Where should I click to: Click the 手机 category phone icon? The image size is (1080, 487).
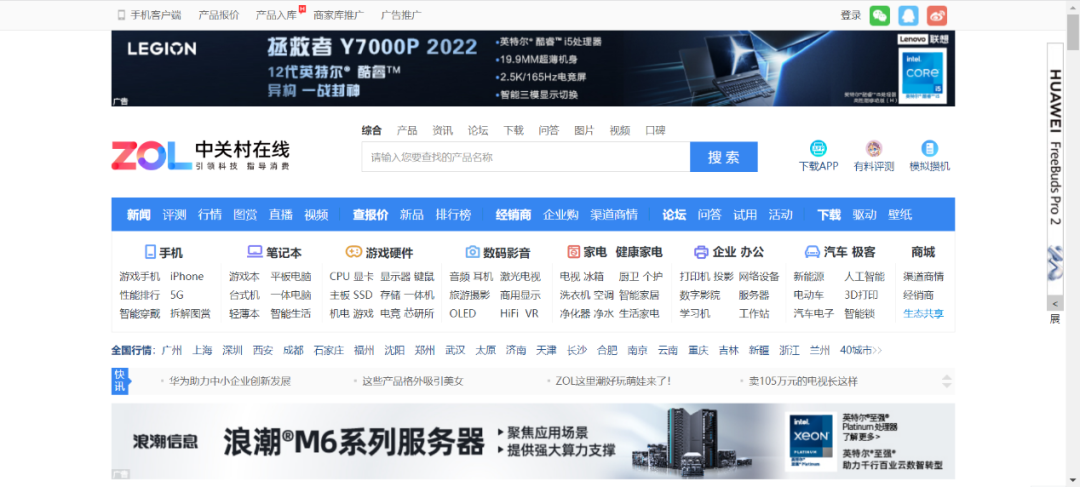pos(150,252)
